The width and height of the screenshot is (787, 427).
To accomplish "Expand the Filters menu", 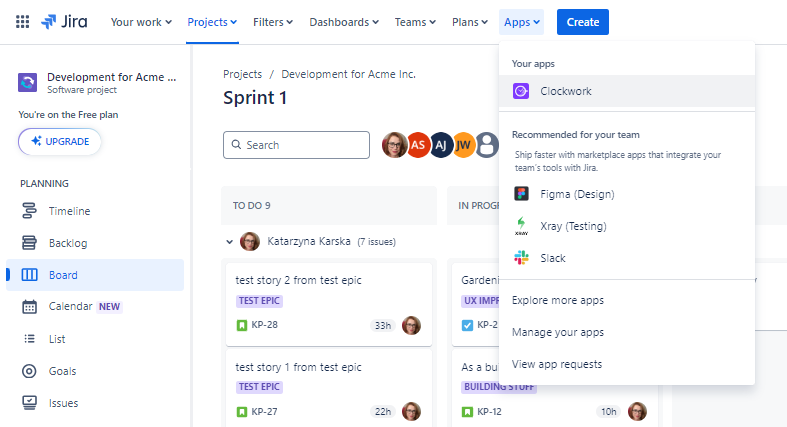I will tap(273, 22).
